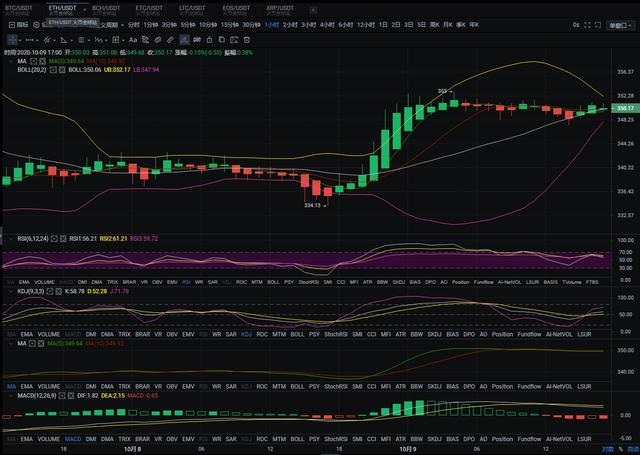Switch to the ETC/USDT tab
The image size is (640, 455).
(149, 10)
